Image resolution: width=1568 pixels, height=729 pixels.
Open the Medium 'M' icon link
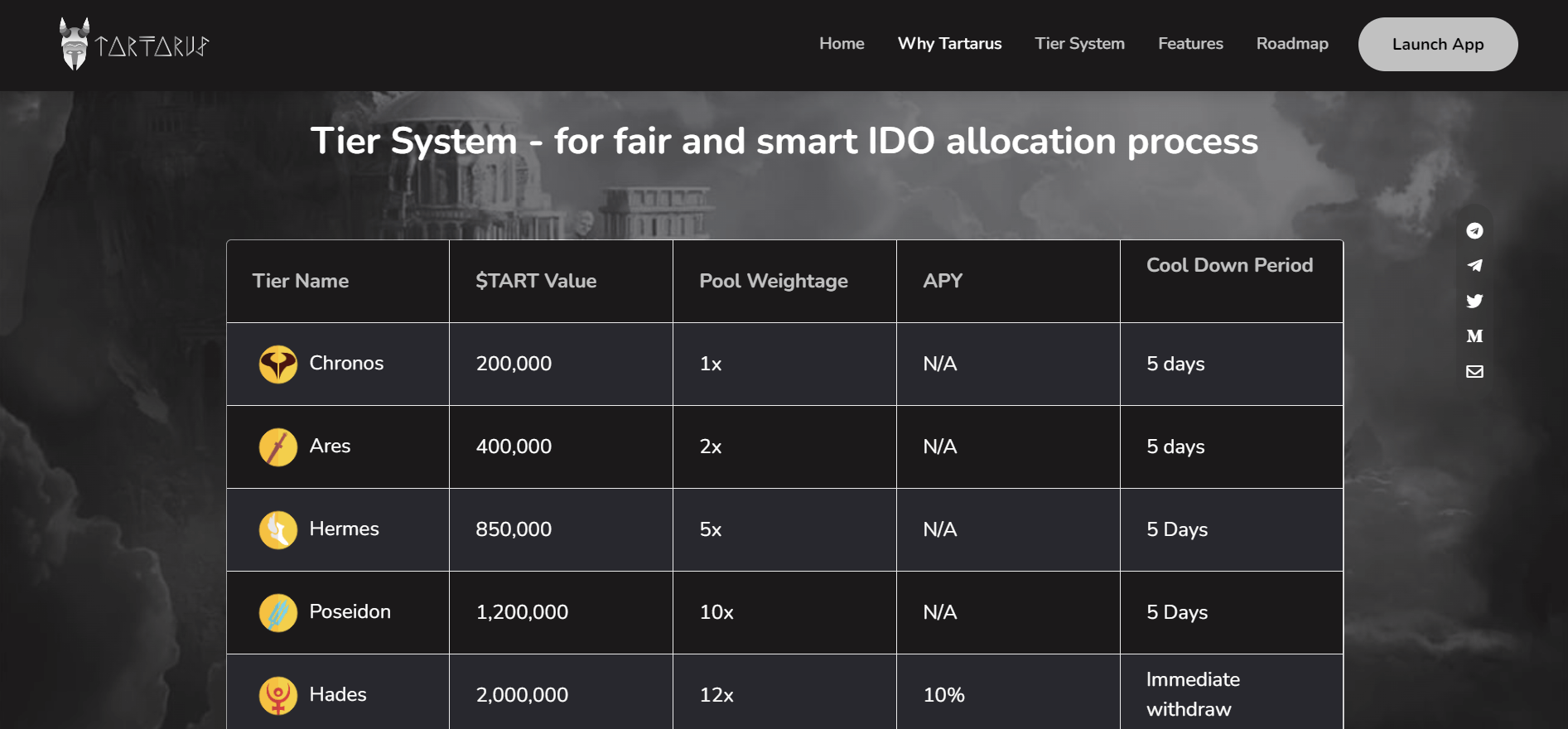(1474, 336)
